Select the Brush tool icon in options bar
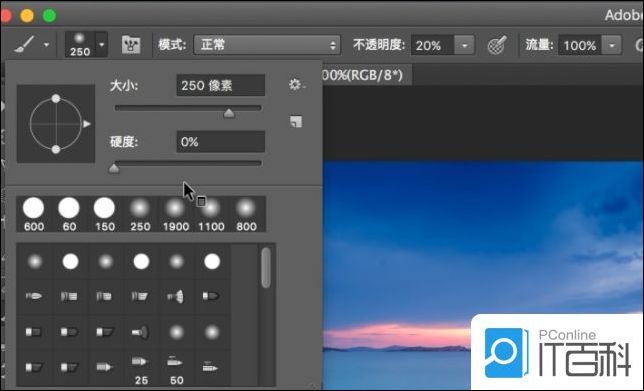644x391 pixels. pyautogui.click(x=24, y=44)
